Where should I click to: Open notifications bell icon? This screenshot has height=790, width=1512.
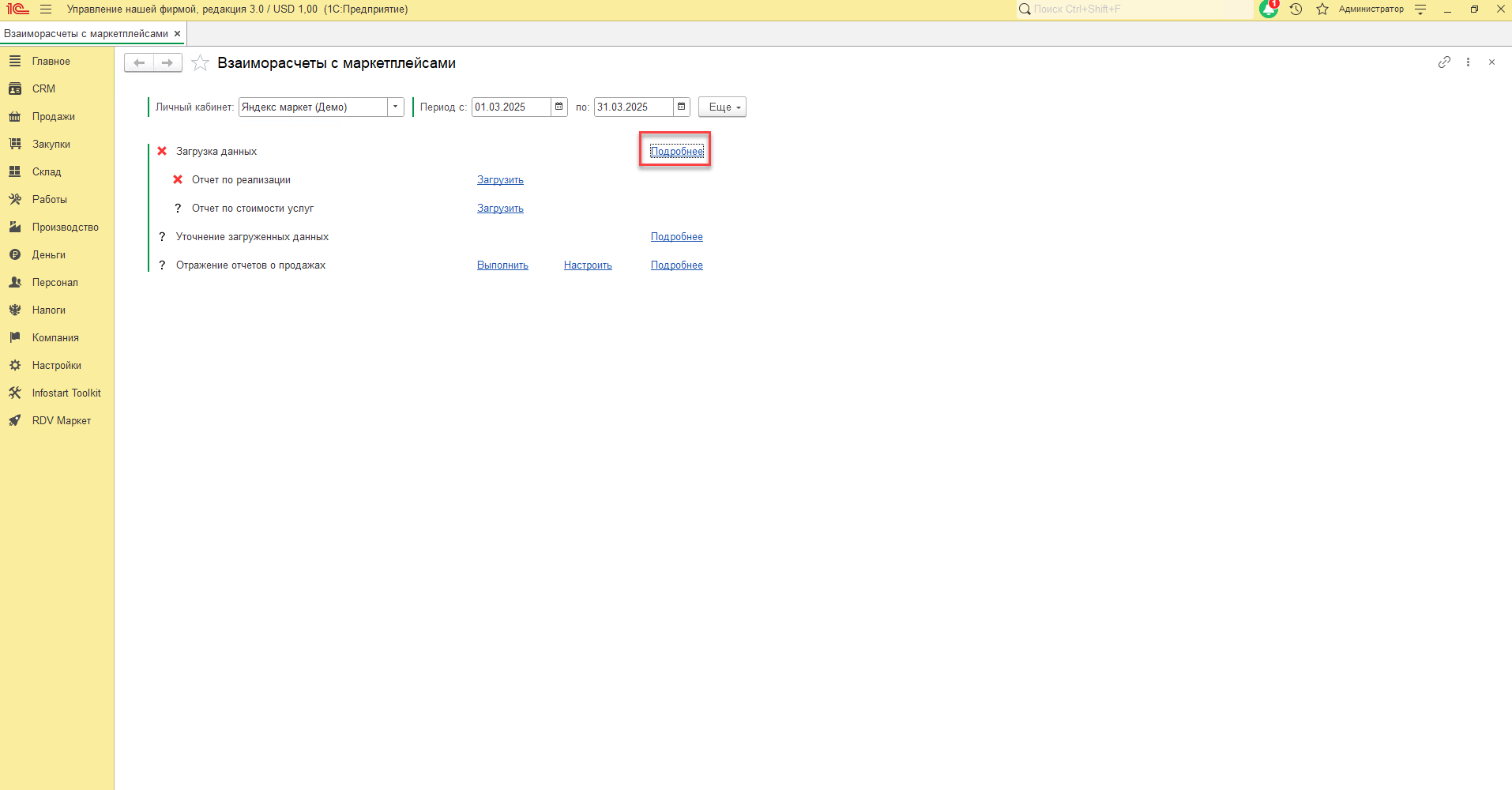(x=1269, y=9)
